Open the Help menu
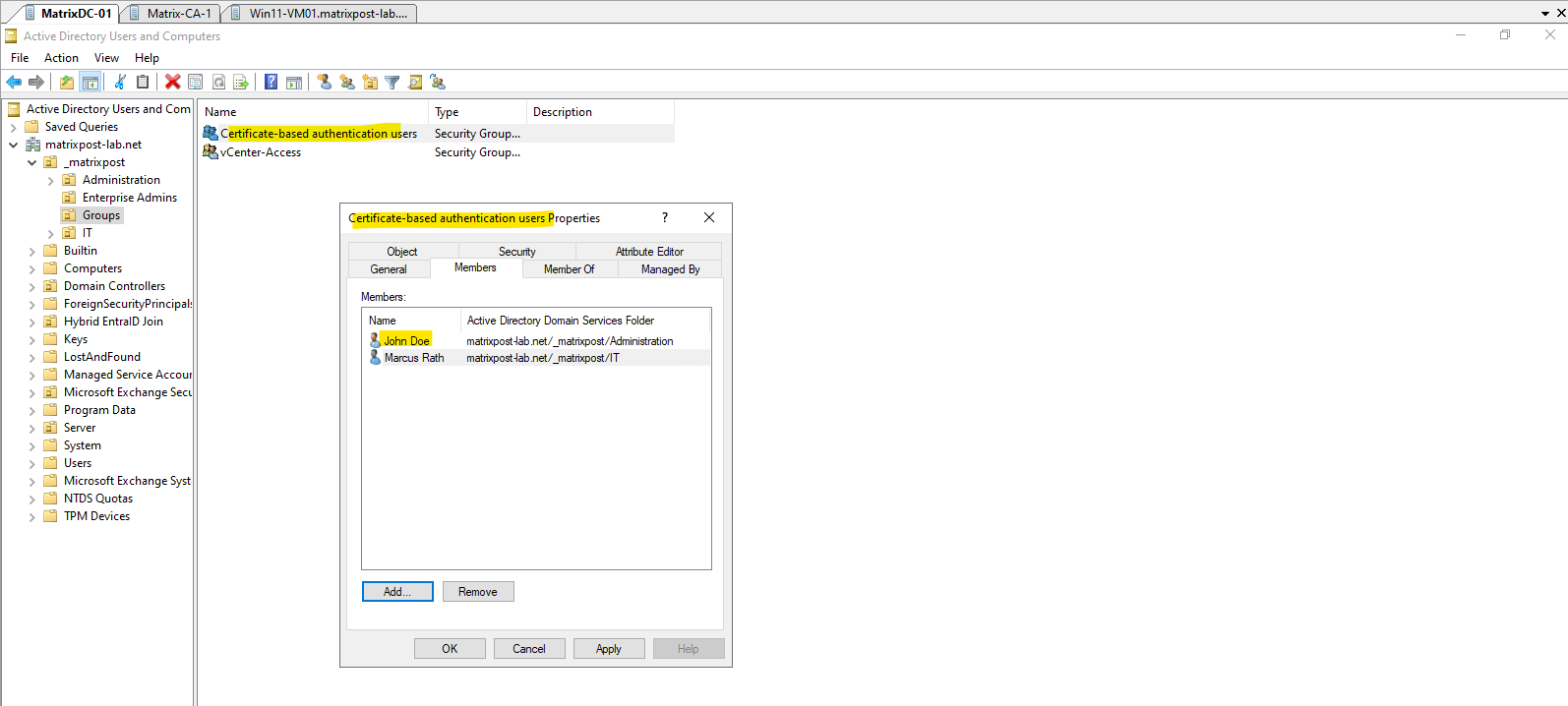 pos(147,58)
